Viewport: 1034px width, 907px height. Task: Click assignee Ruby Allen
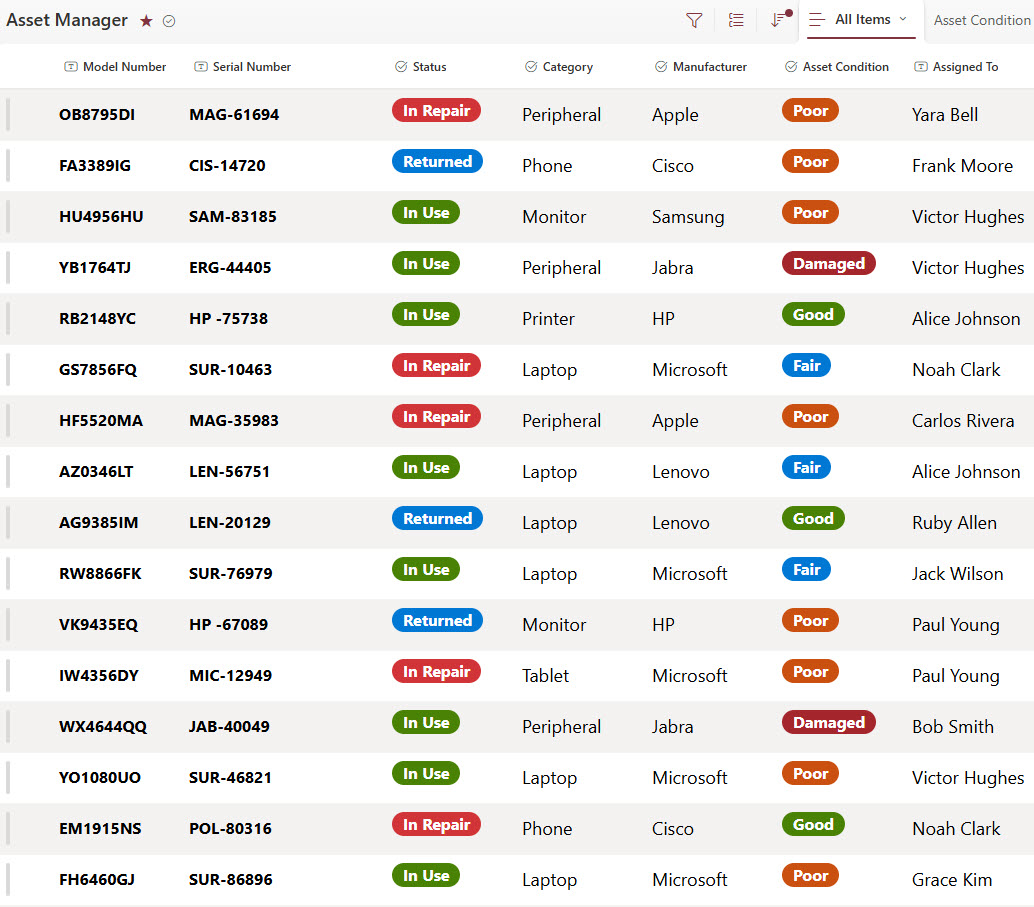[954, 523]
